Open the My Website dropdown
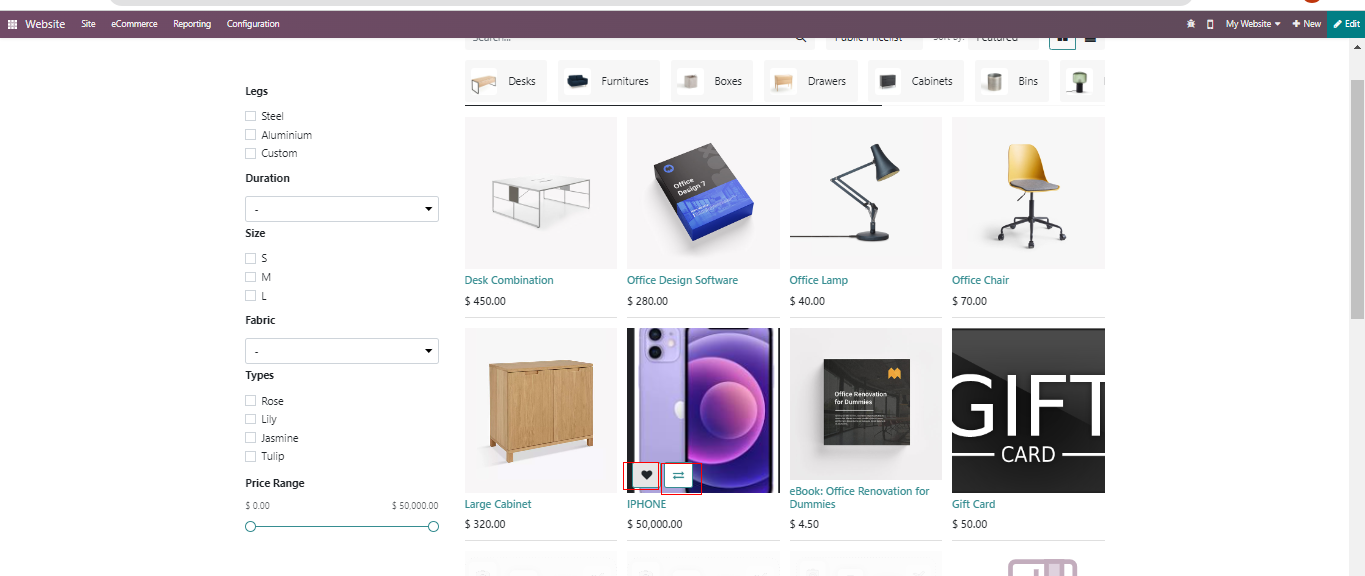Screen dimensions: 1365x576 pos(1253,24)
